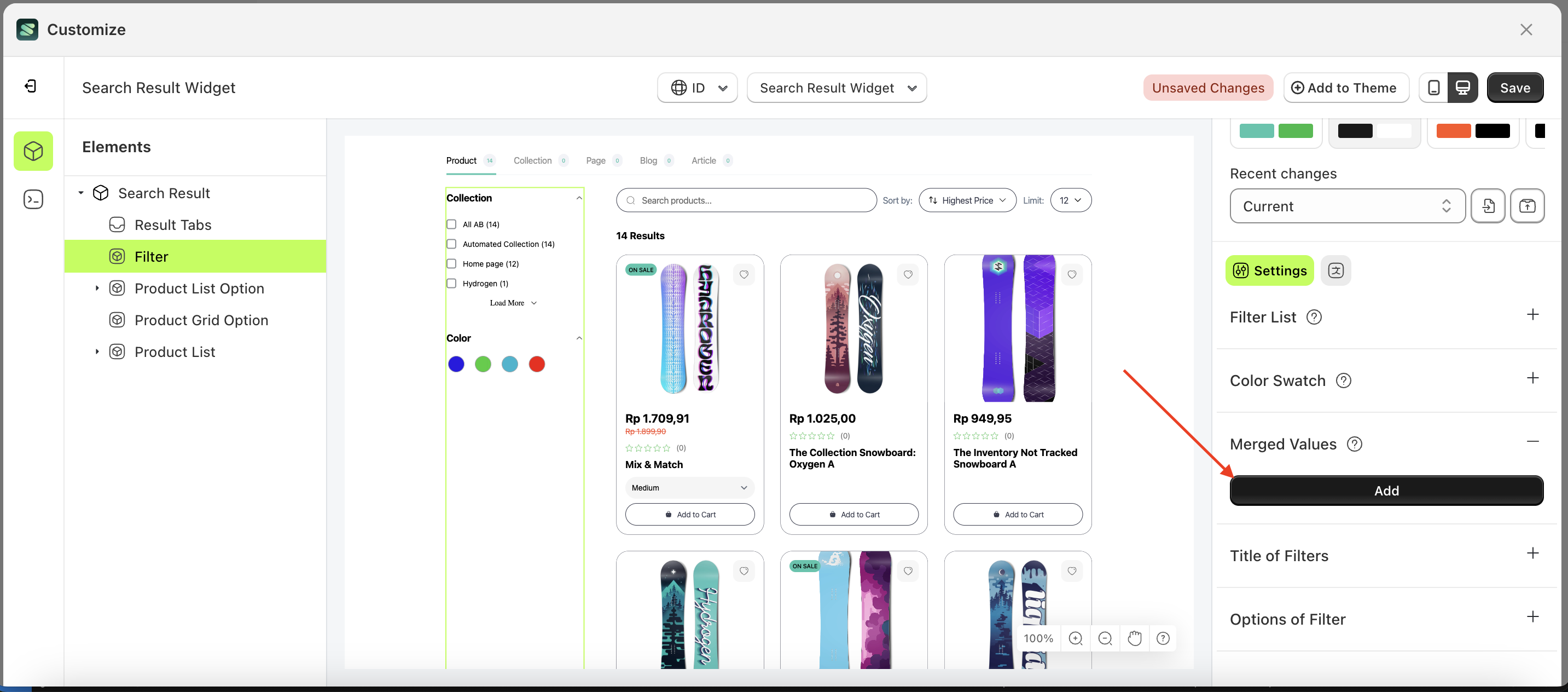Image resolution: width=1568 pixels, height=692 pixels.
Task: Open the Elements panel in the left sidebar
Action: click(x=33, y=151)
